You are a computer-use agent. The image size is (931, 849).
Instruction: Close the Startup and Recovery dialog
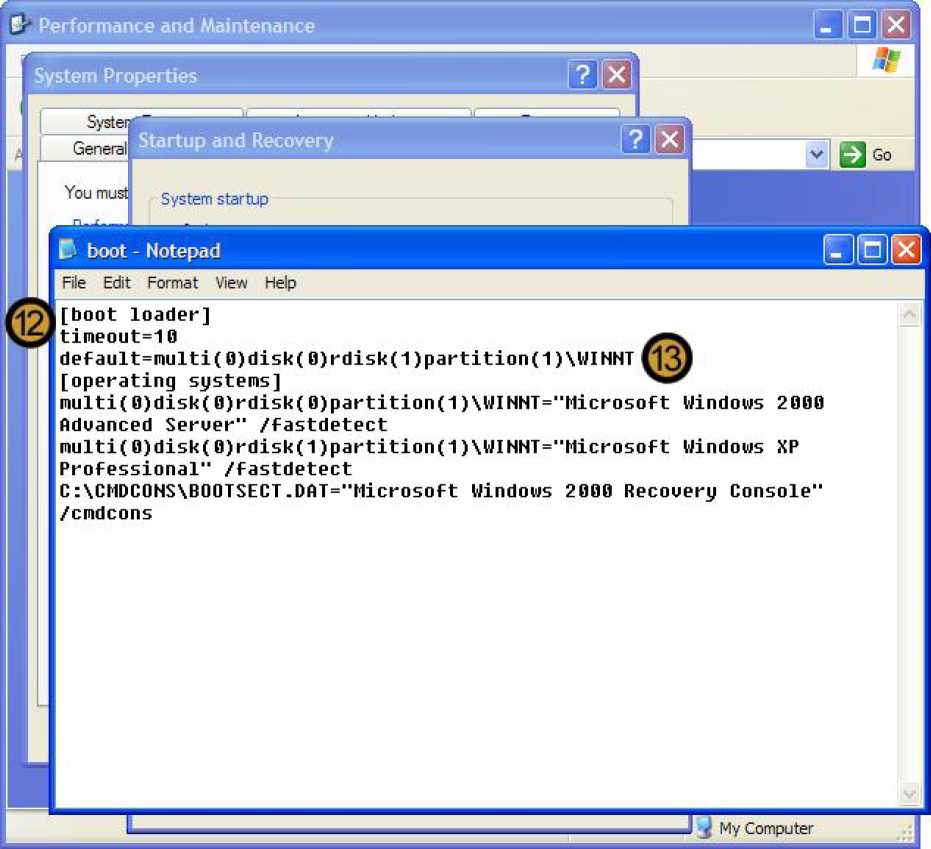coord(669,140)
